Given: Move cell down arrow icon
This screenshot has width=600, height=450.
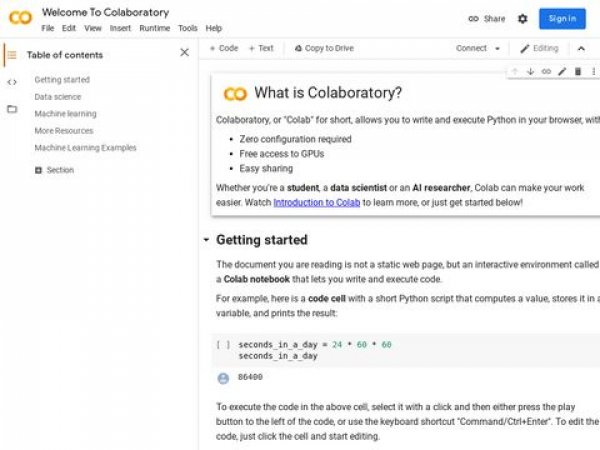Looking at the screenshot, I should (530, 72).
